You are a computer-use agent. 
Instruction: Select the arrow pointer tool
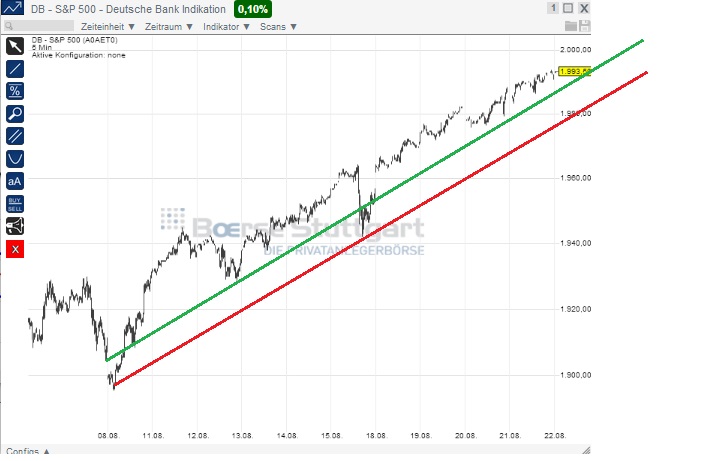[x=15, y=46]
